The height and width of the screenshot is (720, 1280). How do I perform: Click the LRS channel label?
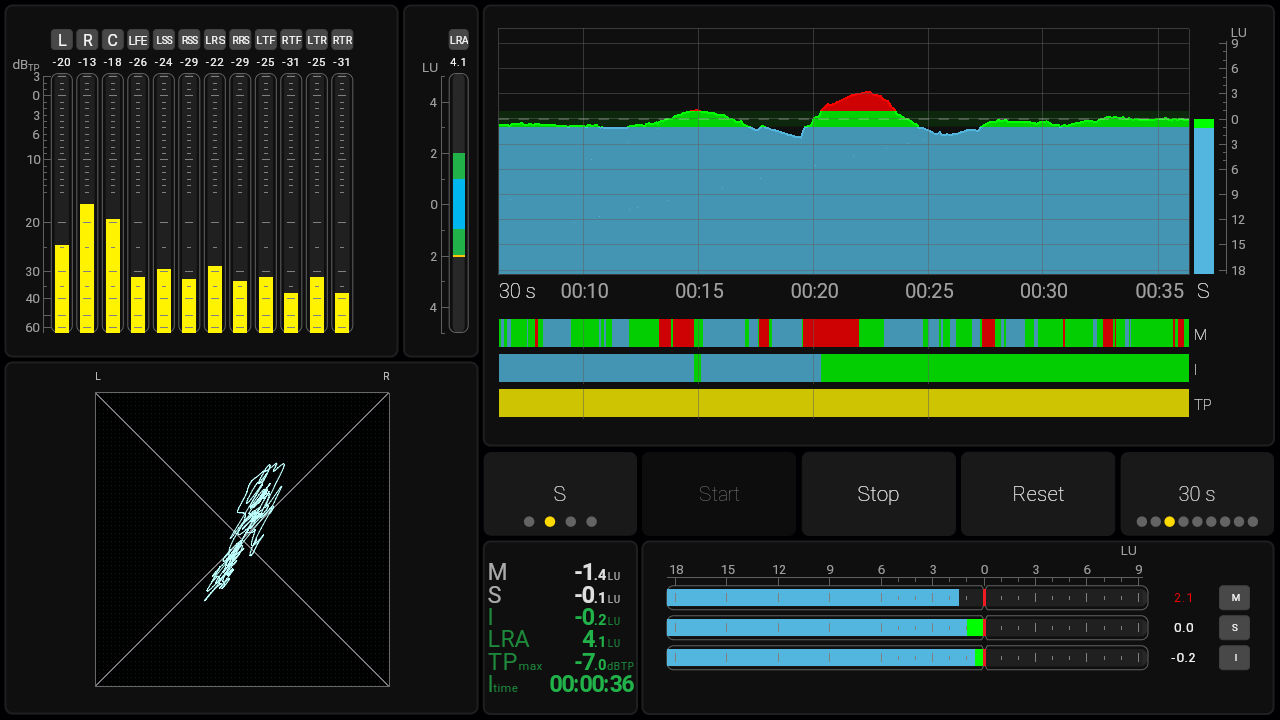coord(215,40)
